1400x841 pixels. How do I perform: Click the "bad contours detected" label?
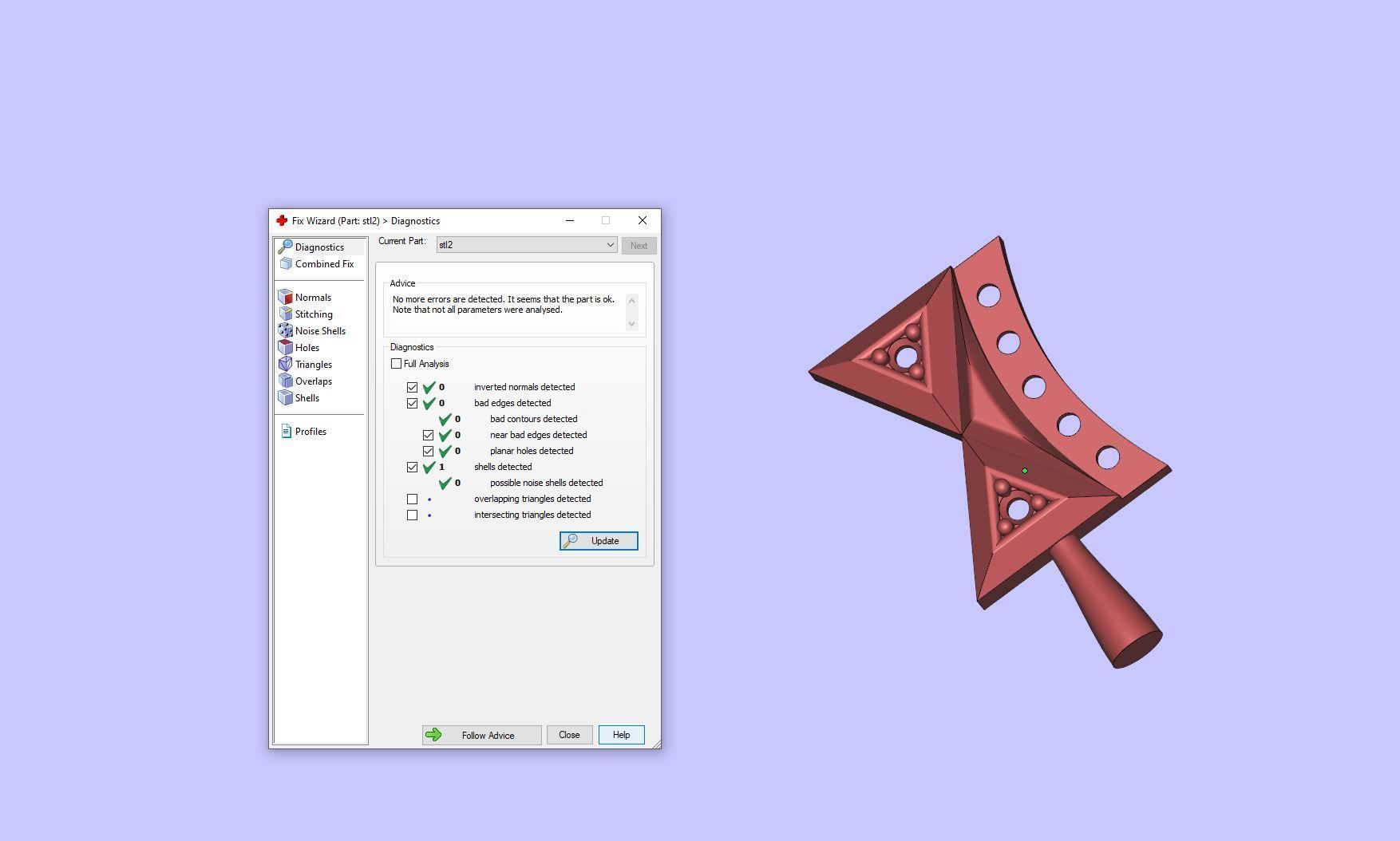pyautogui.click(x=533, y=419)
